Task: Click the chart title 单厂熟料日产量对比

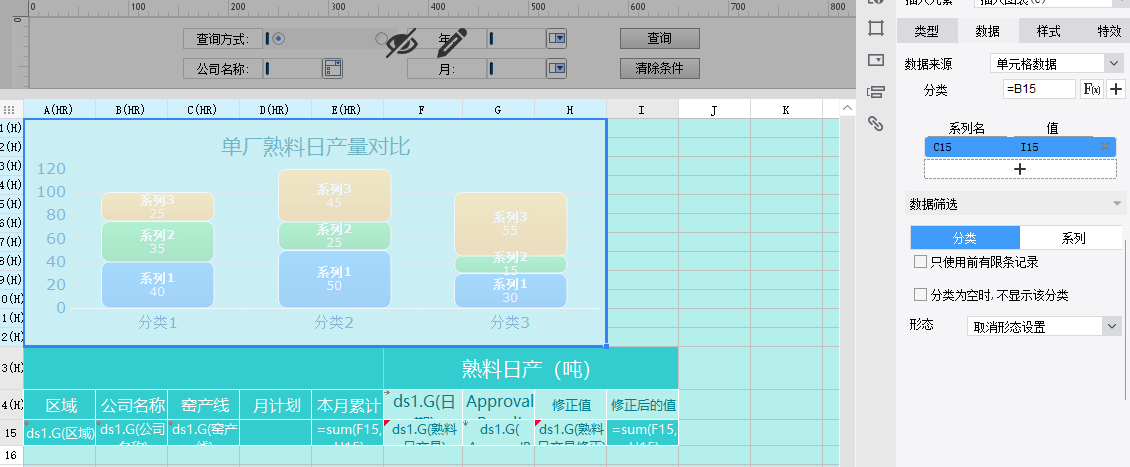Action: [316, 147]
